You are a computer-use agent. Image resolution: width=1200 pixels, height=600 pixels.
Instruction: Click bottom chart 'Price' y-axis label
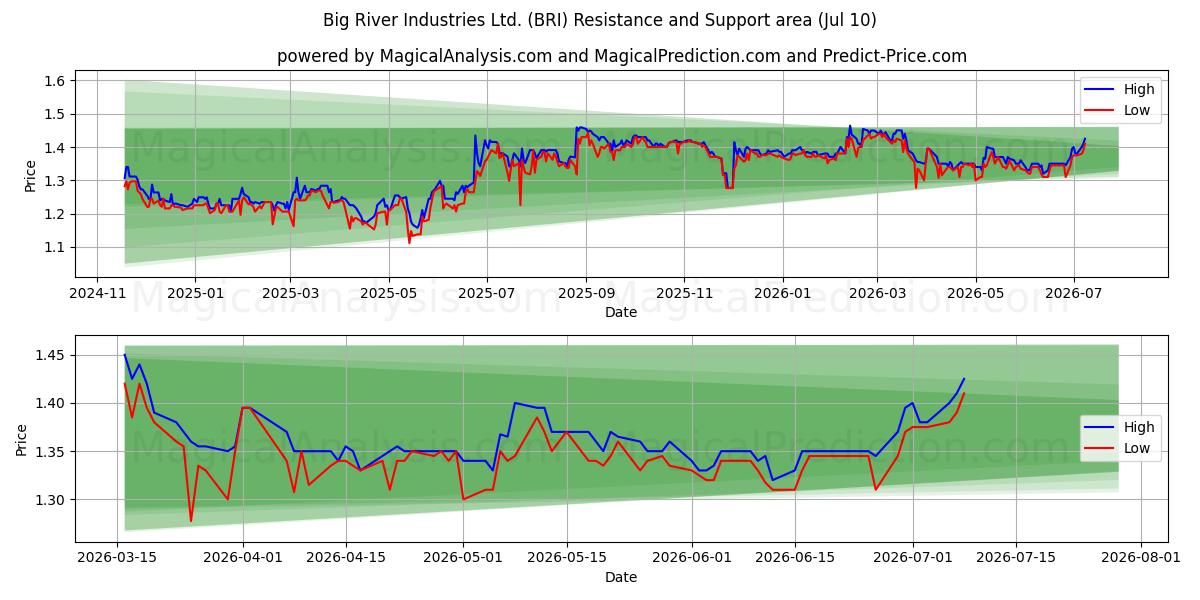point(23,439)
